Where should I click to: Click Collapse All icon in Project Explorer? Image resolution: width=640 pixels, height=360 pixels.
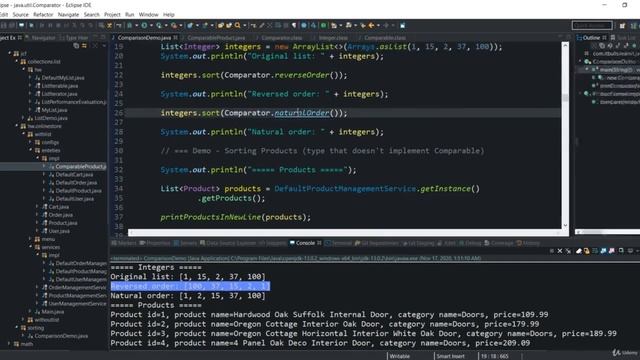pos(76,46)
